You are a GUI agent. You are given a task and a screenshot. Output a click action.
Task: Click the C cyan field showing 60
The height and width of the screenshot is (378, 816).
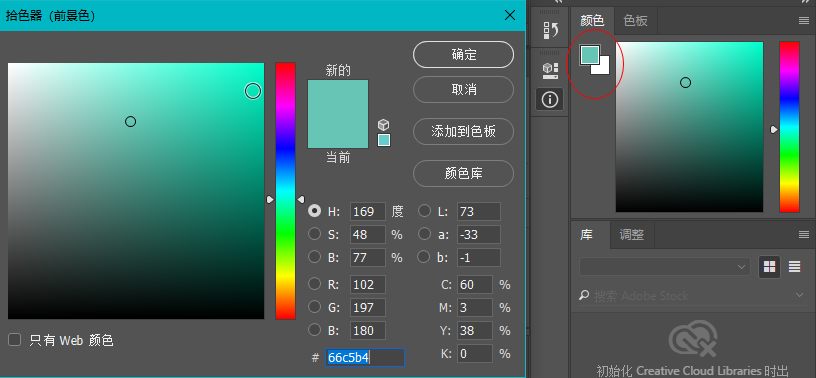[x=475, y=285]
